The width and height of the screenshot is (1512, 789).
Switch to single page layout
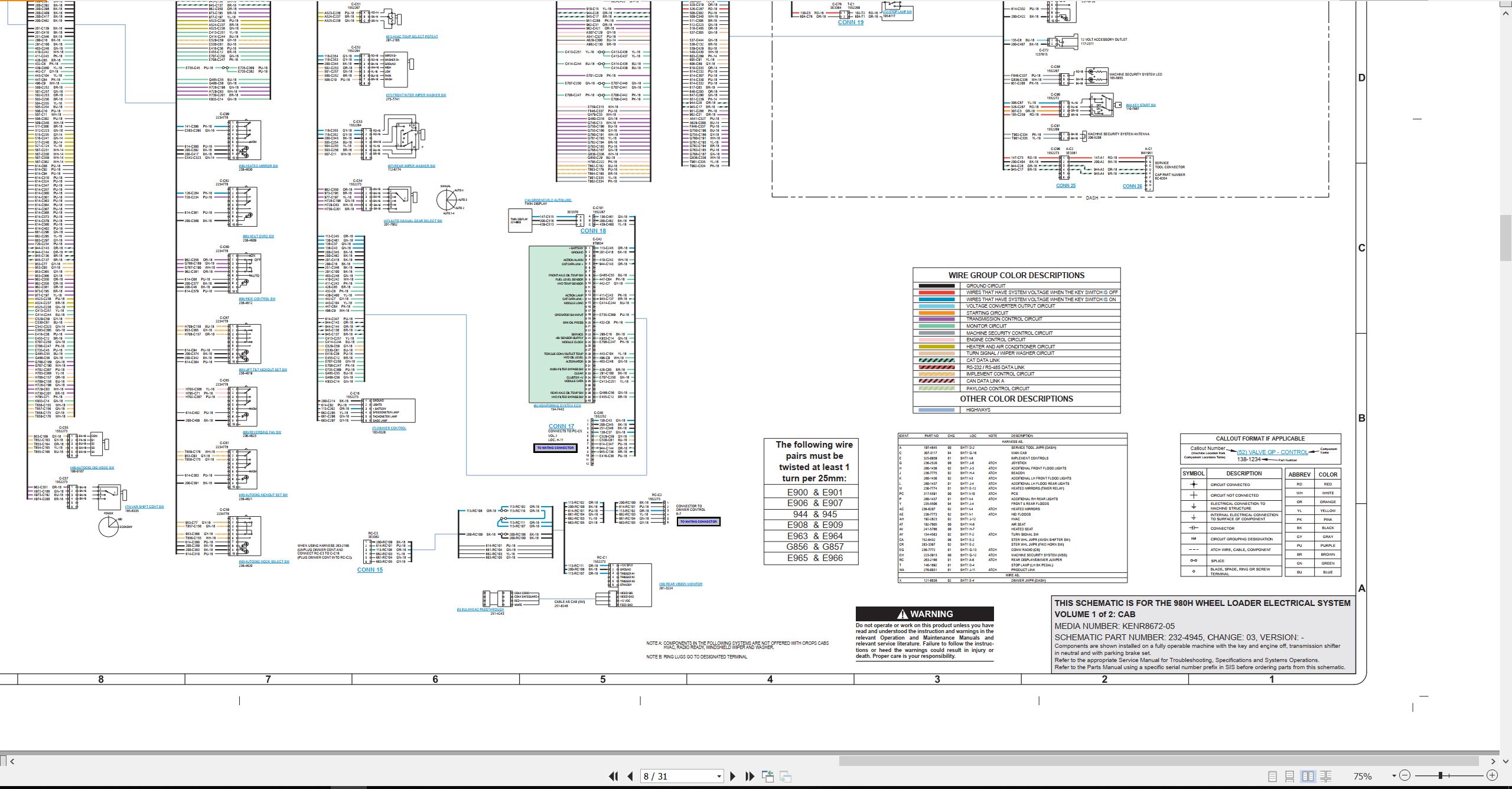[1272, 777]
